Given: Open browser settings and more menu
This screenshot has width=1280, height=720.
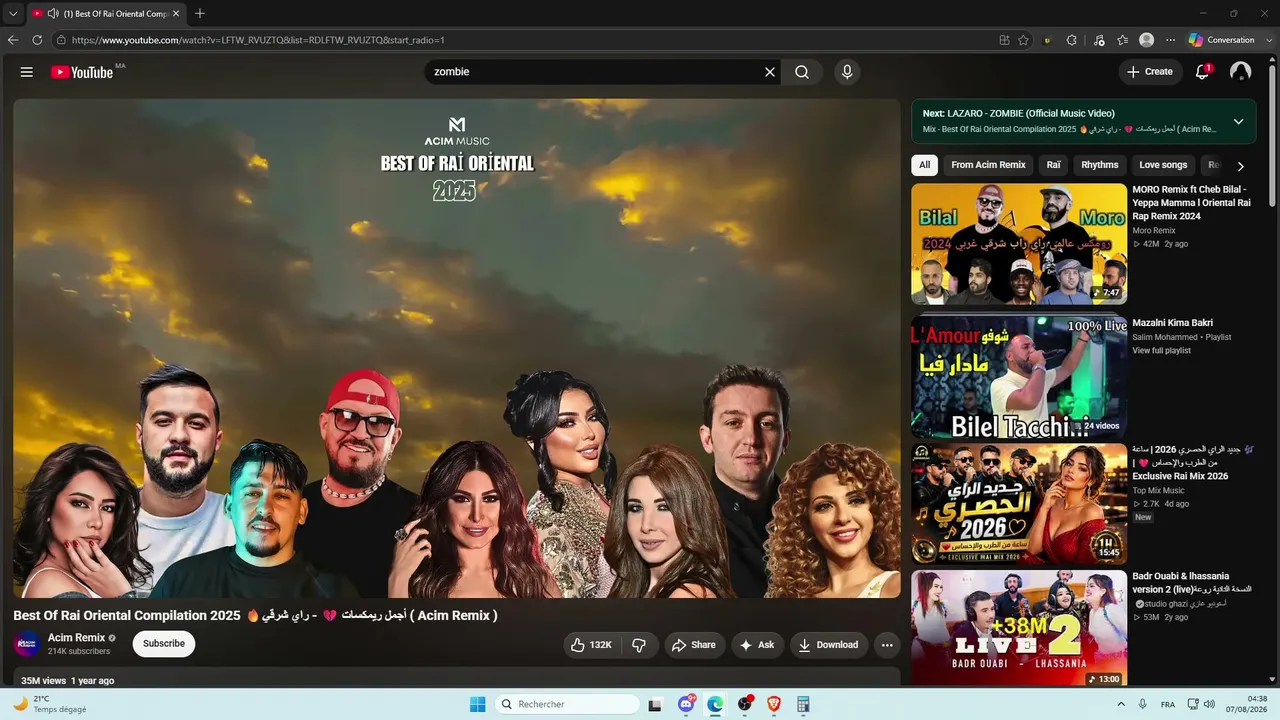Looking at the screenshot, I should point(1170,40).
